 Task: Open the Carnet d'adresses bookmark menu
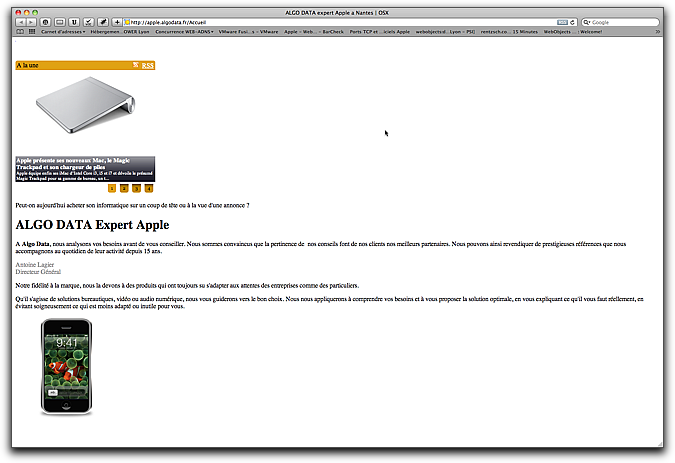click(x=63, y=31)
